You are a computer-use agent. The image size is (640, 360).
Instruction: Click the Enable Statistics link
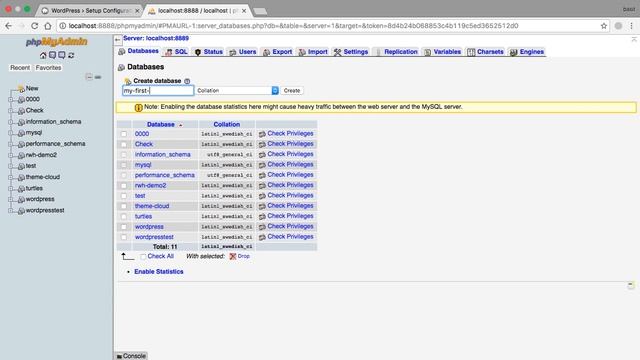pyautogui.click(x=159, y=272)
